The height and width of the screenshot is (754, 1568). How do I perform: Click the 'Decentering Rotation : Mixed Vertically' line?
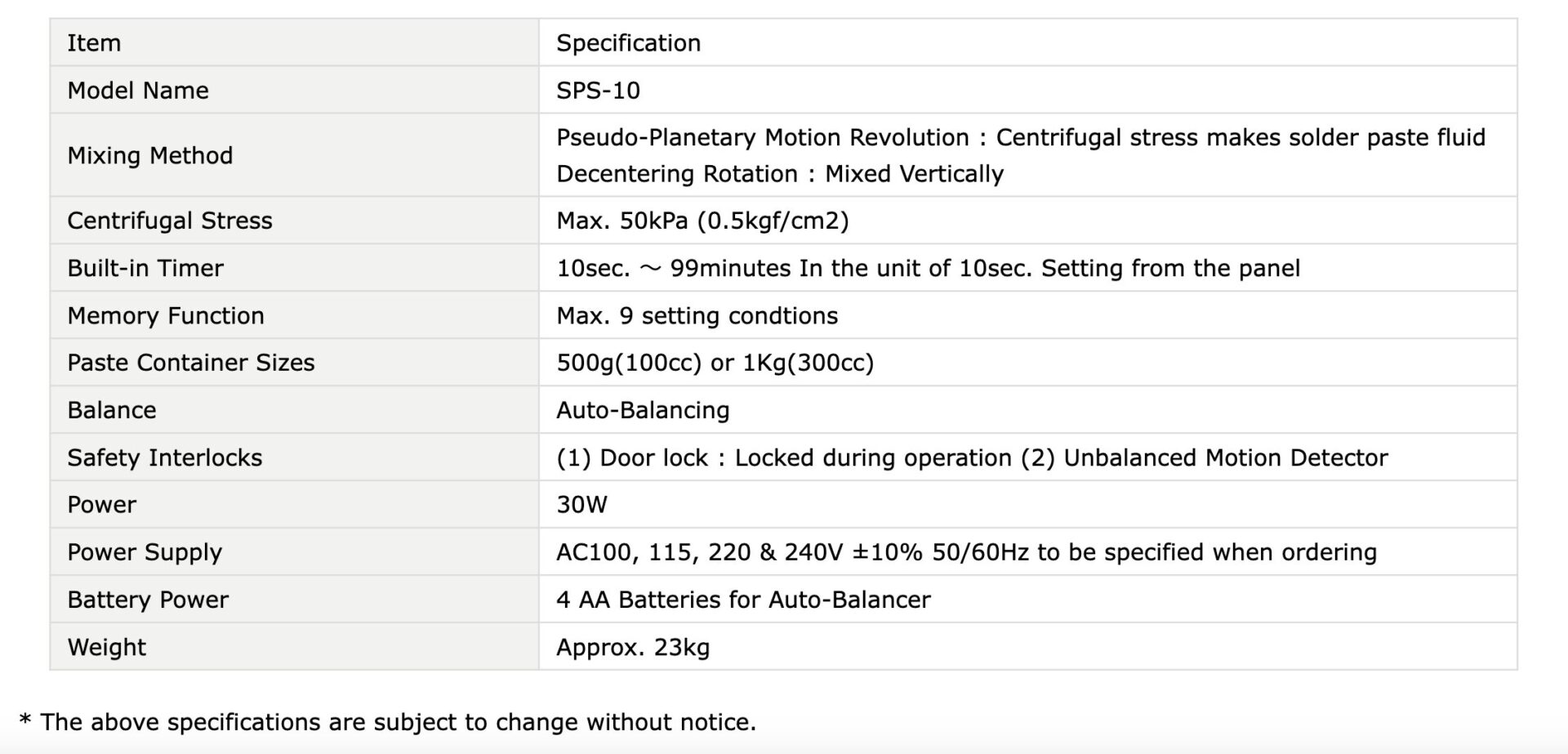(x=780, y=174)
